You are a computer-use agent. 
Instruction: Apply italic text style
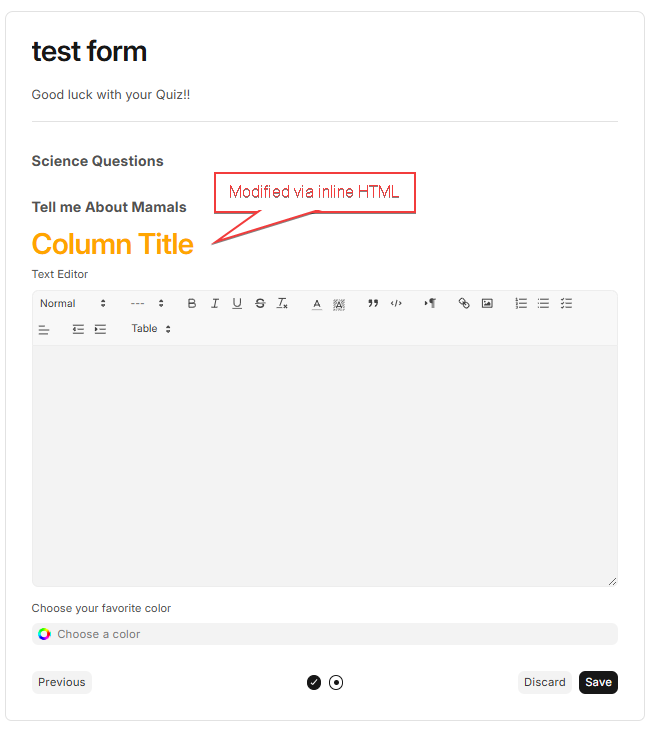tap(214, 304)
